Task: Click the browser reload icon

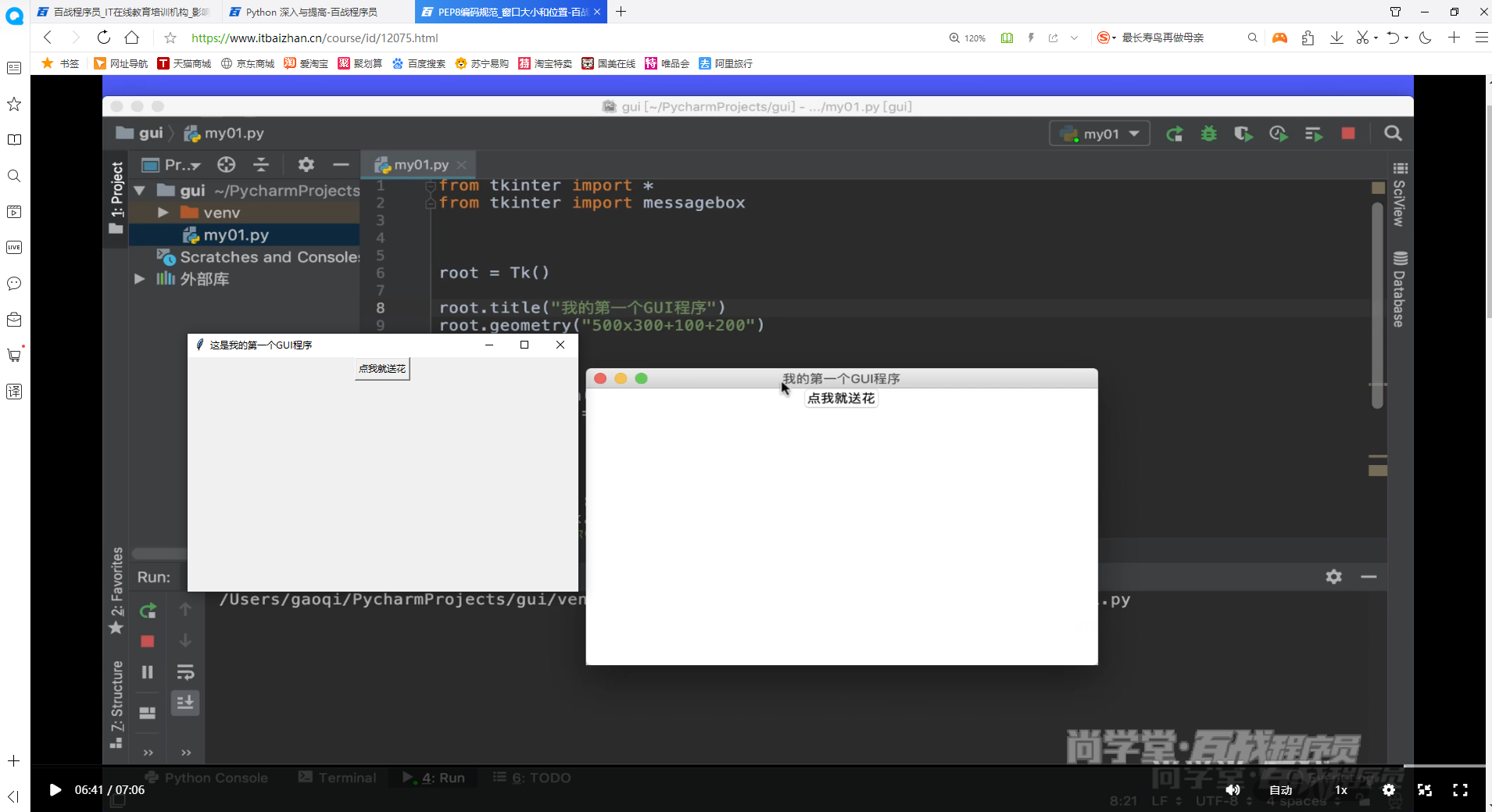Action: [103, 38]
